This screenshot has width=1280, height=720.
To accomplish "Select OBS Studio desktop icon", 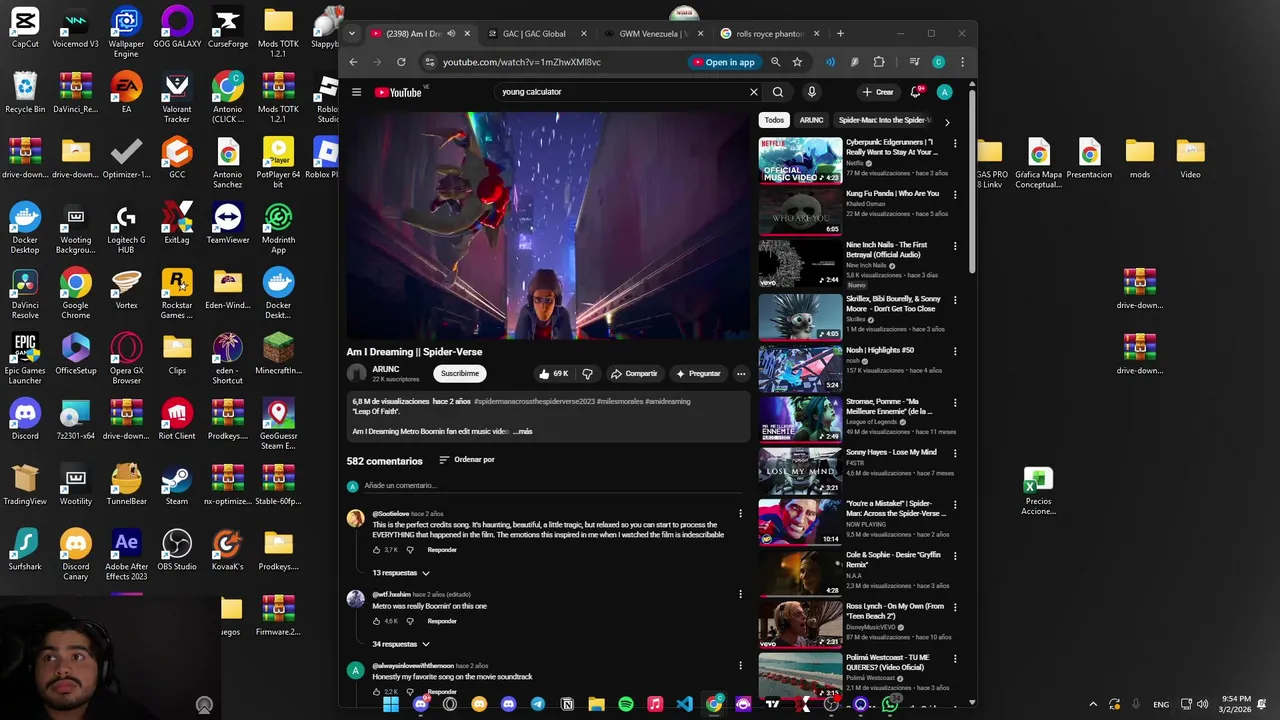I will [x=177, y=550].
